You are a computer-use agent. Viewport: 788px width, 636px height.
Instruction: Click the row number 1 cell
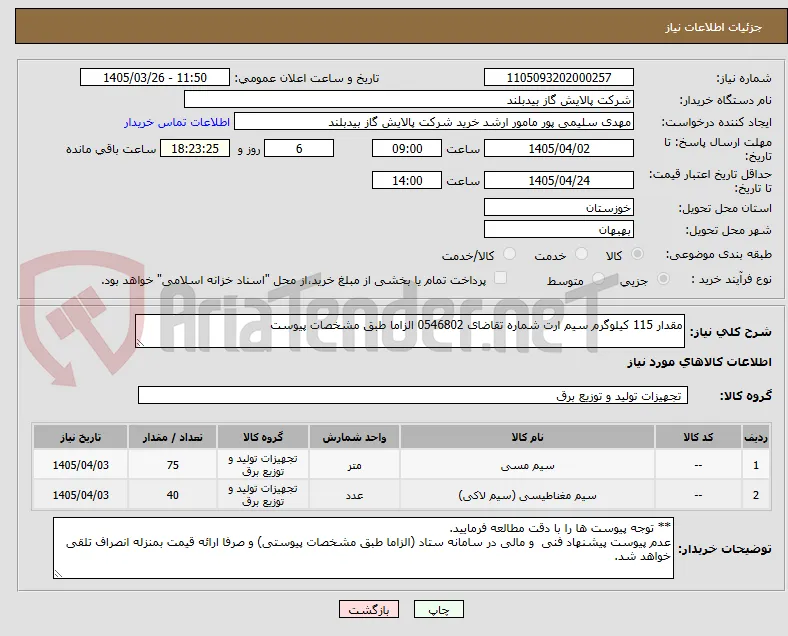[x=755, y=465]
